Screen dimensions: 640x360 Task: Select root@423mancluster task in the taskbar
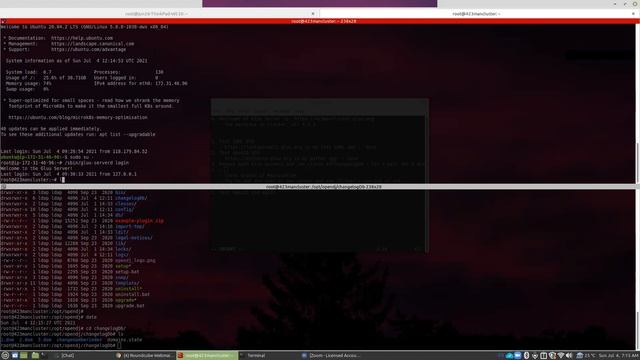pos(207,356)
